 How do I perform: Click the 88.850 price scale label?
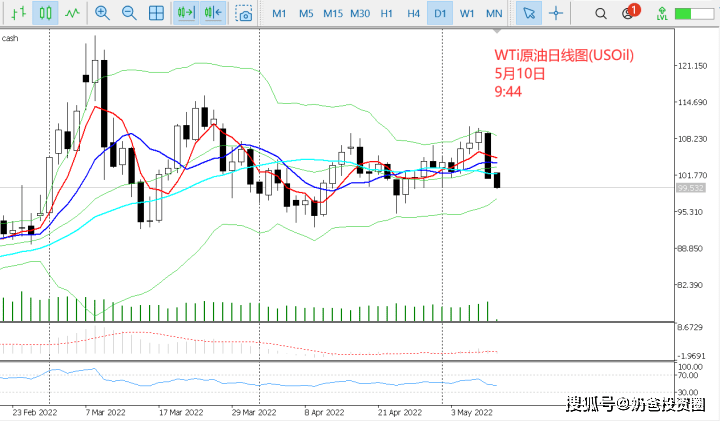point(690,248)
